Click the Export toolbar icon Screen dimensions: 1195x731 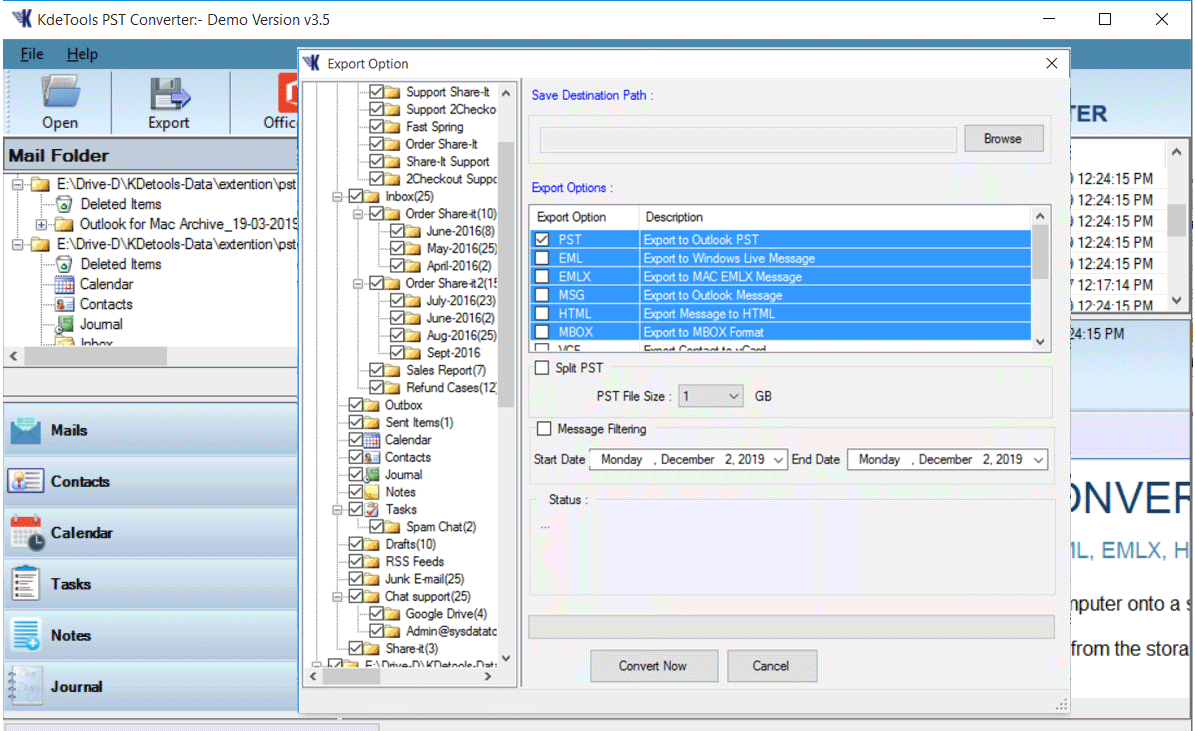pos(167,102)
